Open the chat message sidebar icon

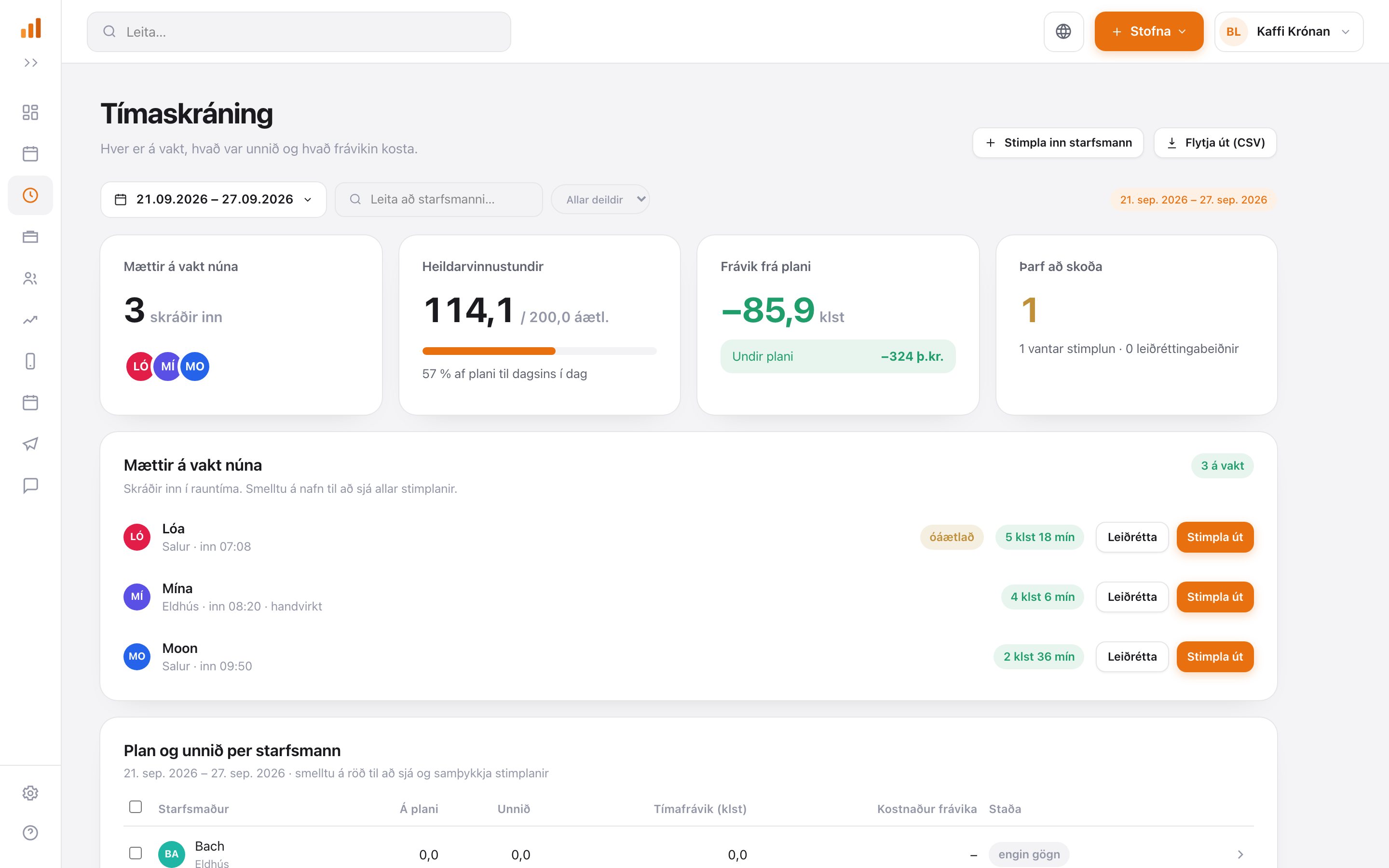pos(30,486)
